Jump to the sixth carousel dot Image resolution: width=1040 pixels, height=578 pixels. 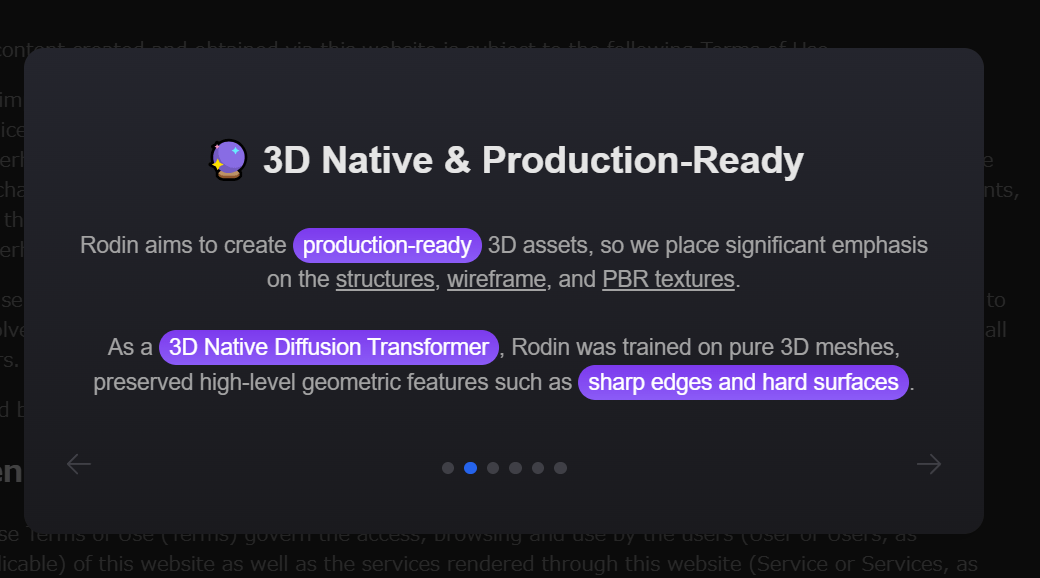[560, 468]
